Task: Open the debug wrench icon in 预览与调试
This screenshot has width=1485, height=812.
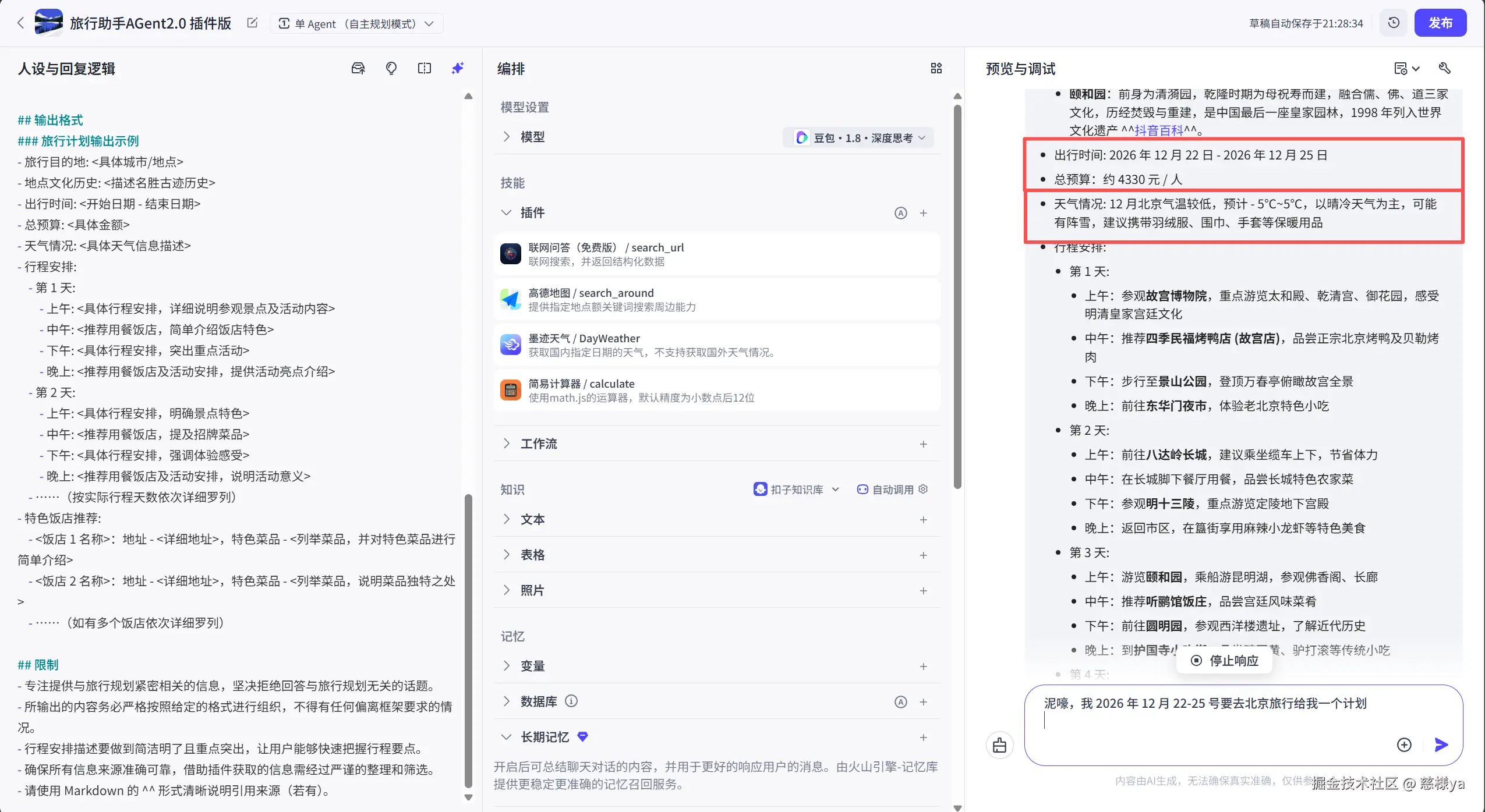Action: click(x=1445, y=68)
